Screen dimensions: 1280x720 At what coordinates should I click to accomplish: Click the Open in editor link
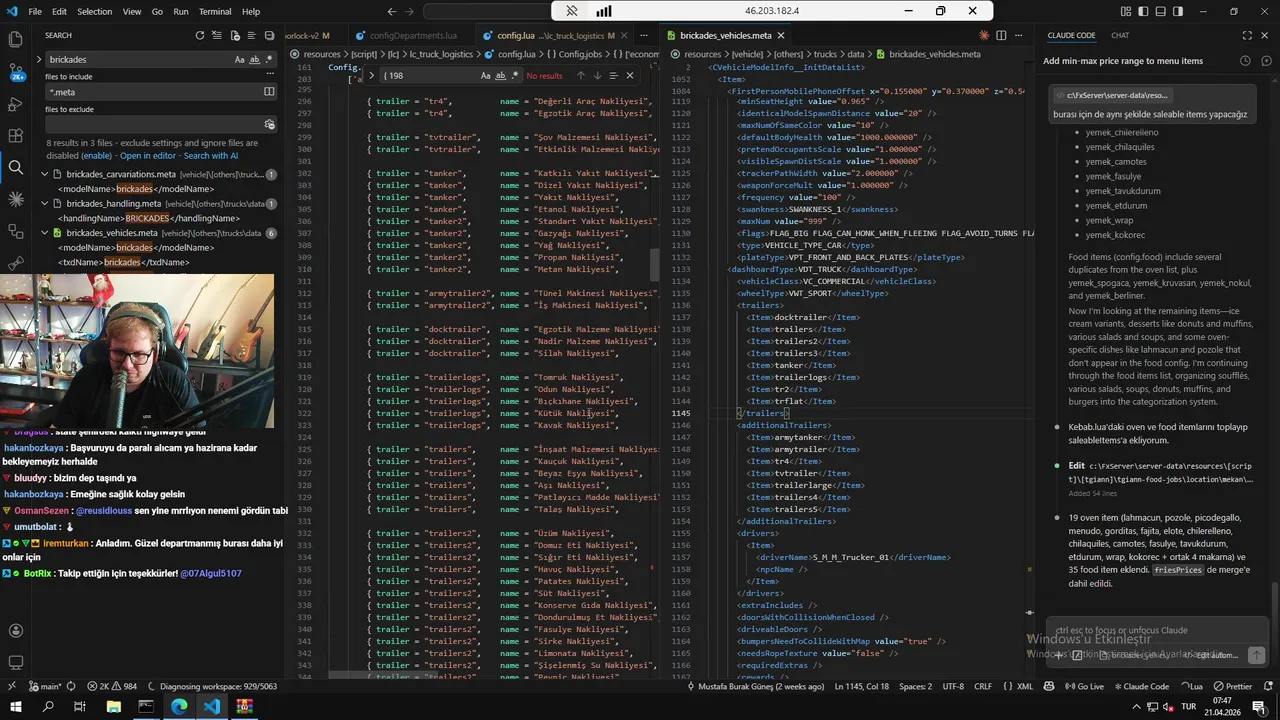pos(148,156)
